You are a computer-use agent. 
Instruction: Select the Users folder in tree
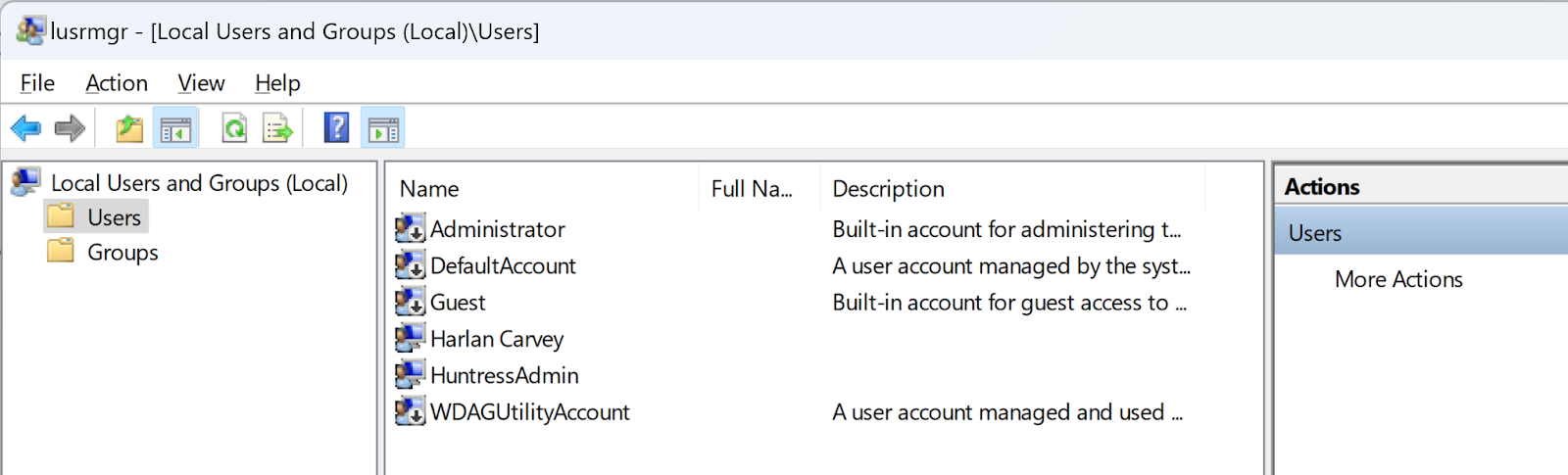(114, 217)
